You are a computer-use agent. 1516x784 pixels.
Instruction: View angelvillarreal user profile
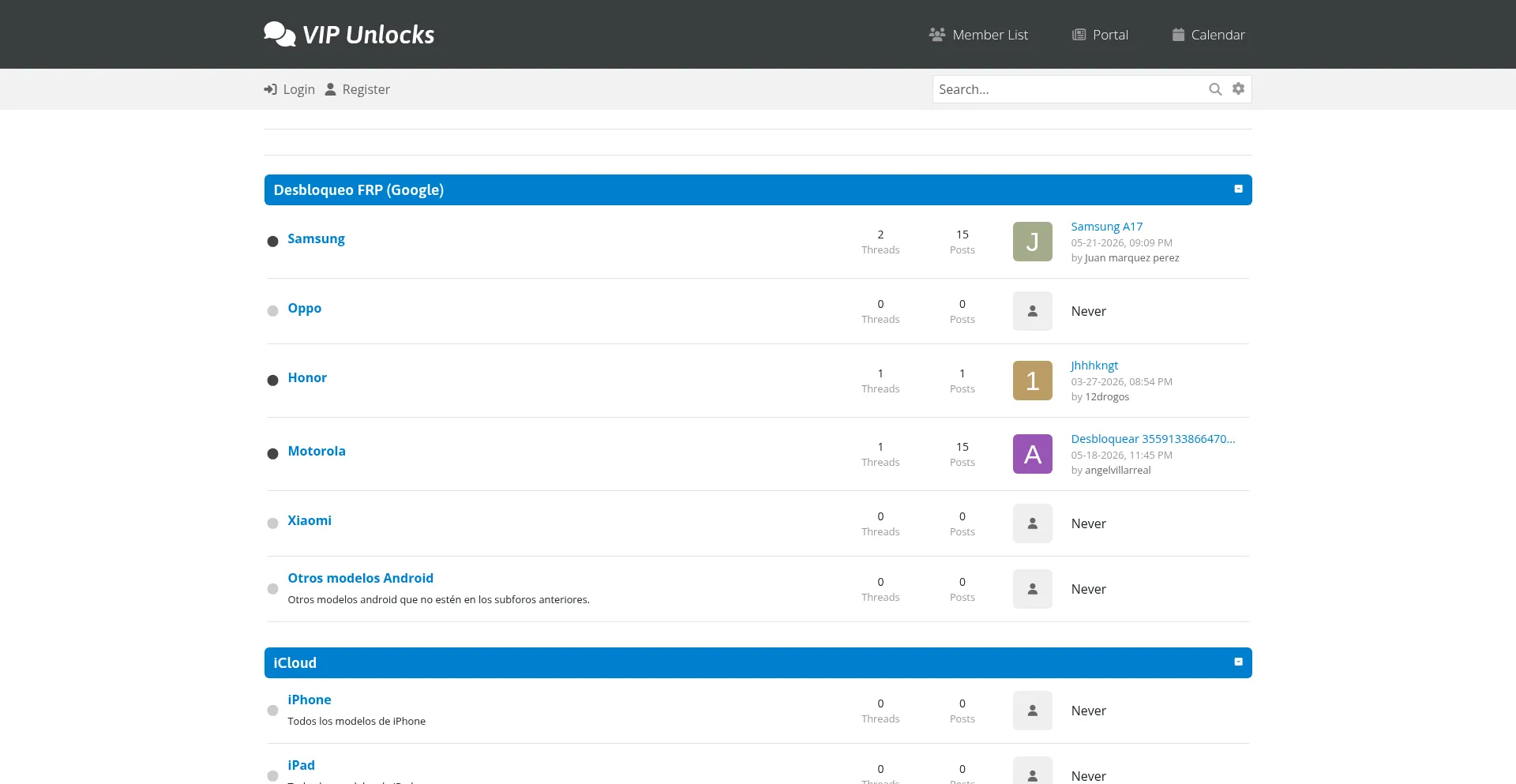pos(1118,471)
